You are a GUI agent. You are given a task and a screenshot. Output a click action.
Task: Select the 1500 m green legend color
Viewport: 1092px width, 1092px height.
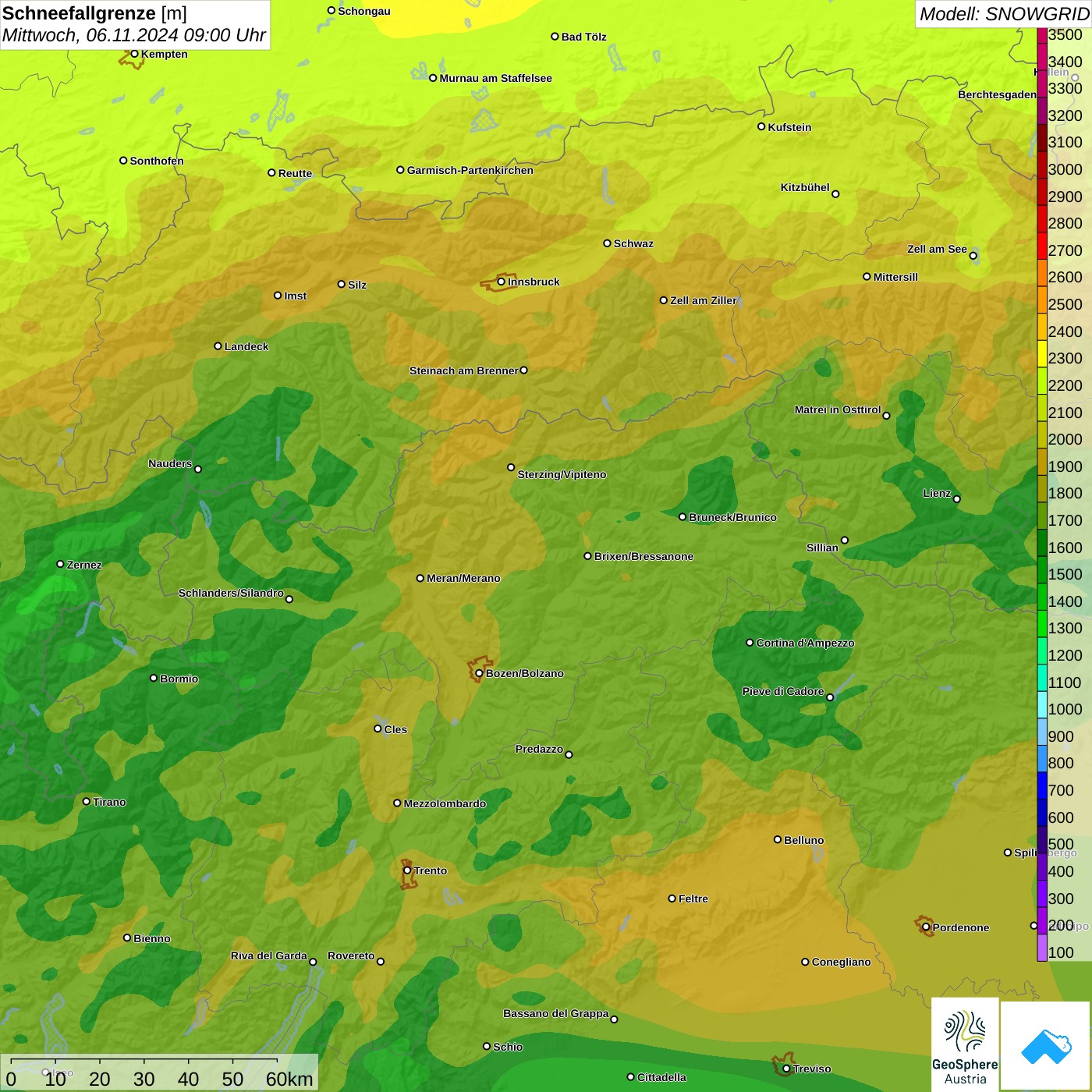pos(1042,570)
